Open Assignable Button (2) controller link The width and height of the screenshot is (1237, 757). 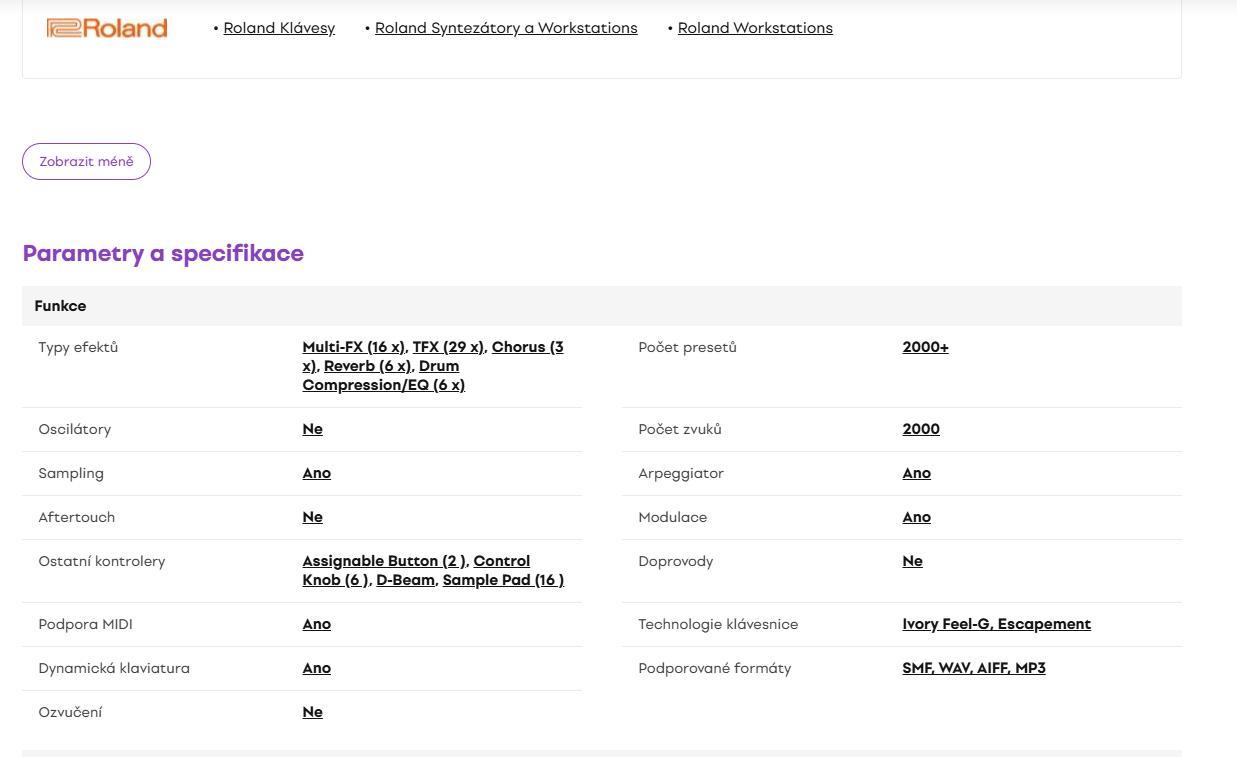pos(384,561)
